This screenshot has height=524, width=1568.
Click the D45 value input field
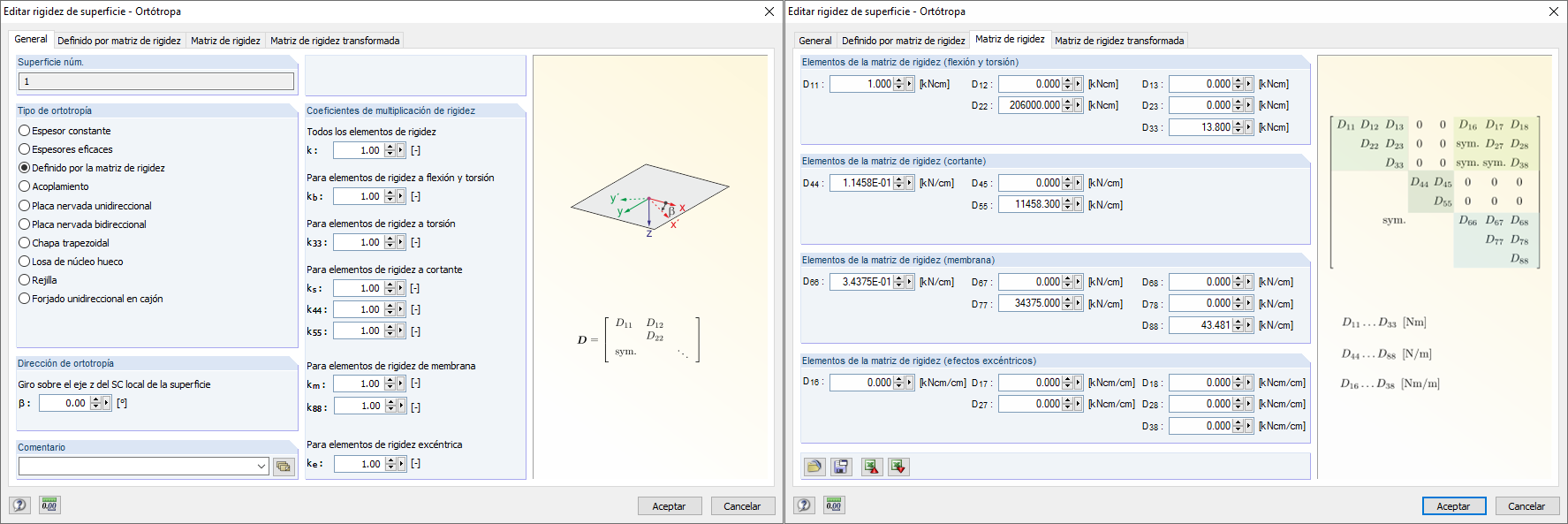(1030, 183)
